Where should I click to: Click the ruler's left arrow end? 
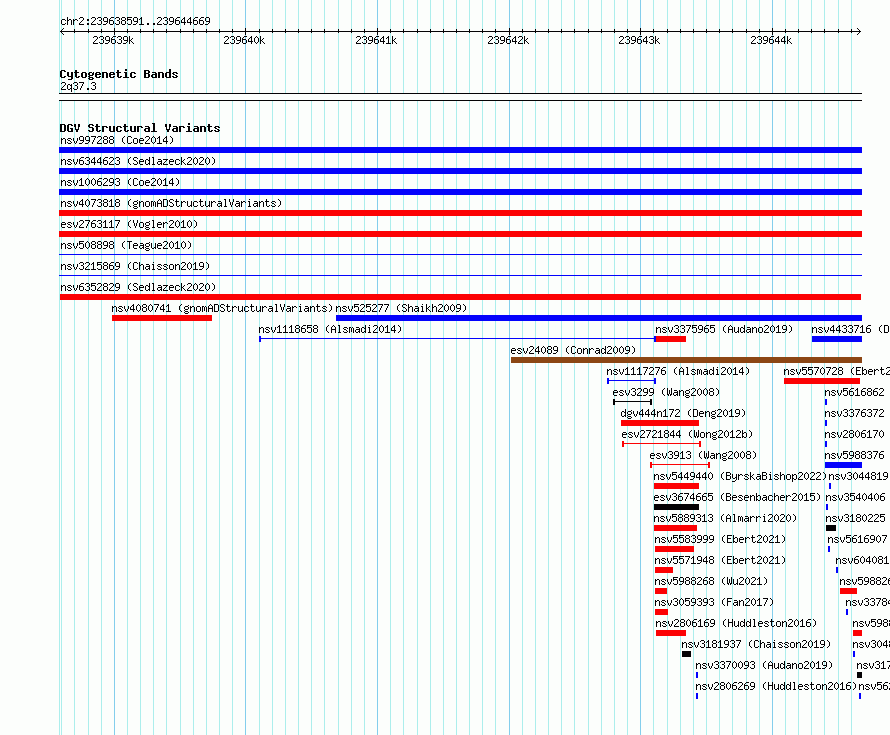click(62, 32)
